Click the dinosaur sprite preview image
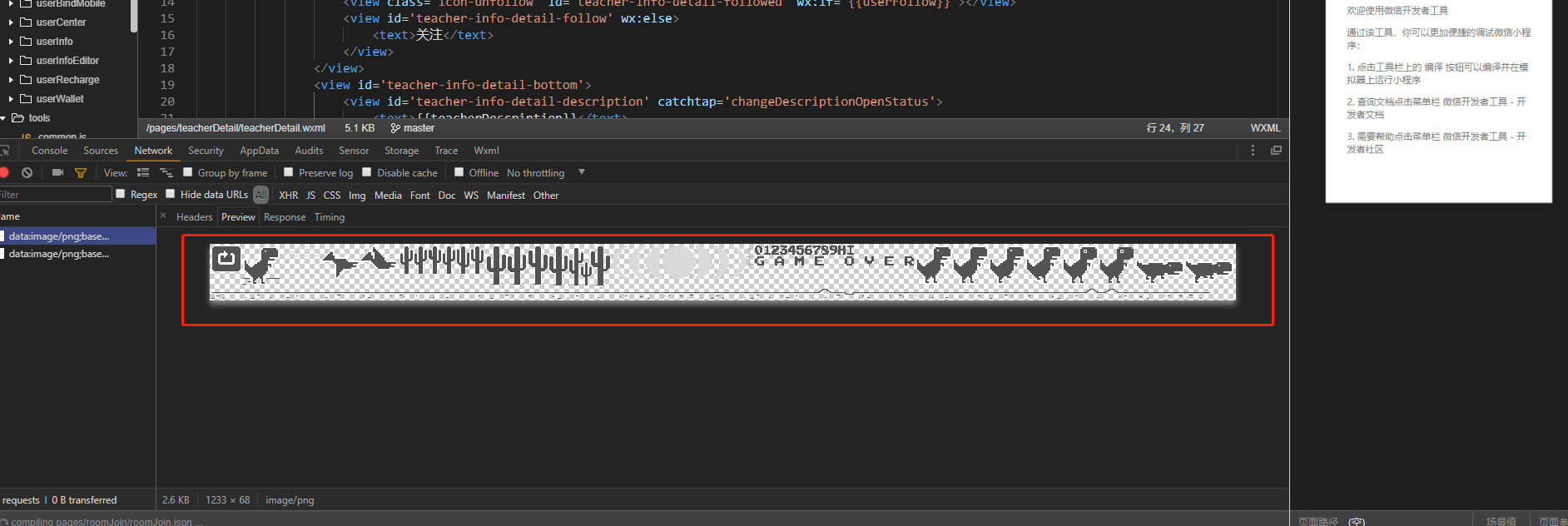 pos(722,272)
